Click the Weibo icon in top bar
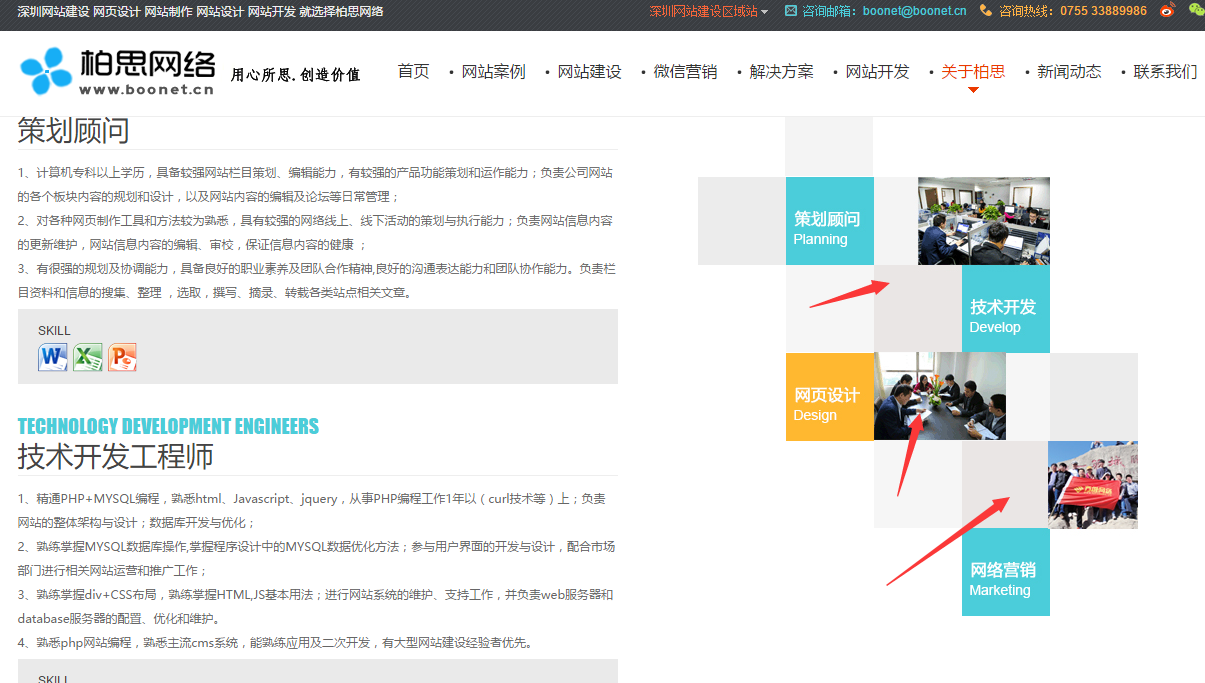 tap(1167, 11)
